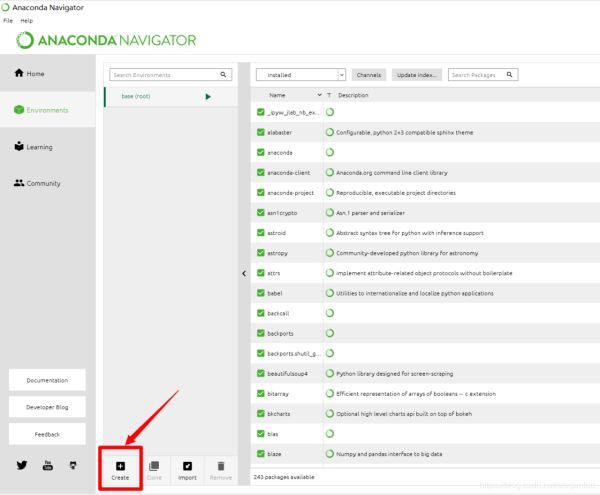The image size is (600, 495).
Task: Click the play arrow beside base (root)
Action: [x=208, y=96]
